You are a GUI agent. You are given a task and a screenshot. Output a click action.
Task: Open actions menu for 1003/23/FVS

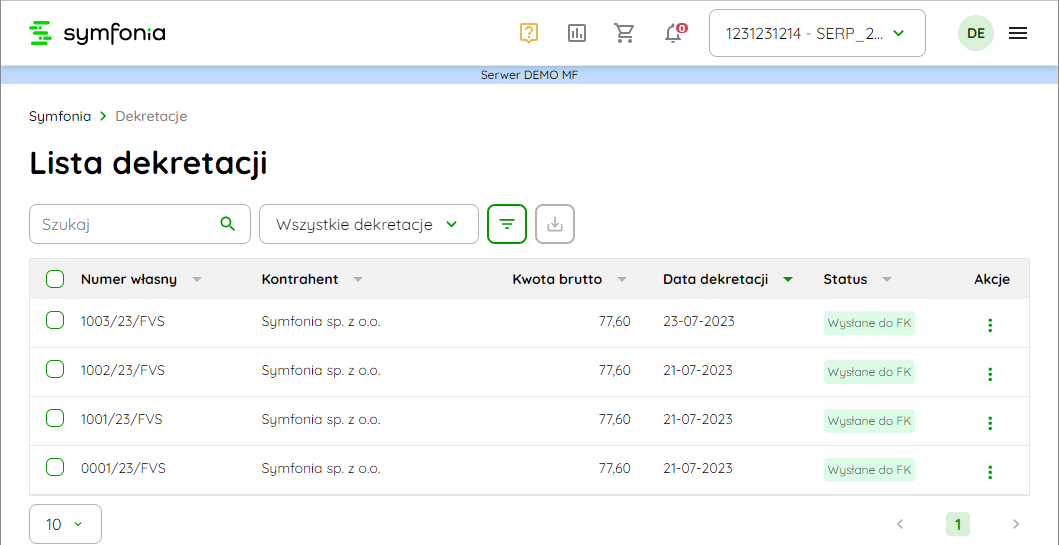coord(990,325)
